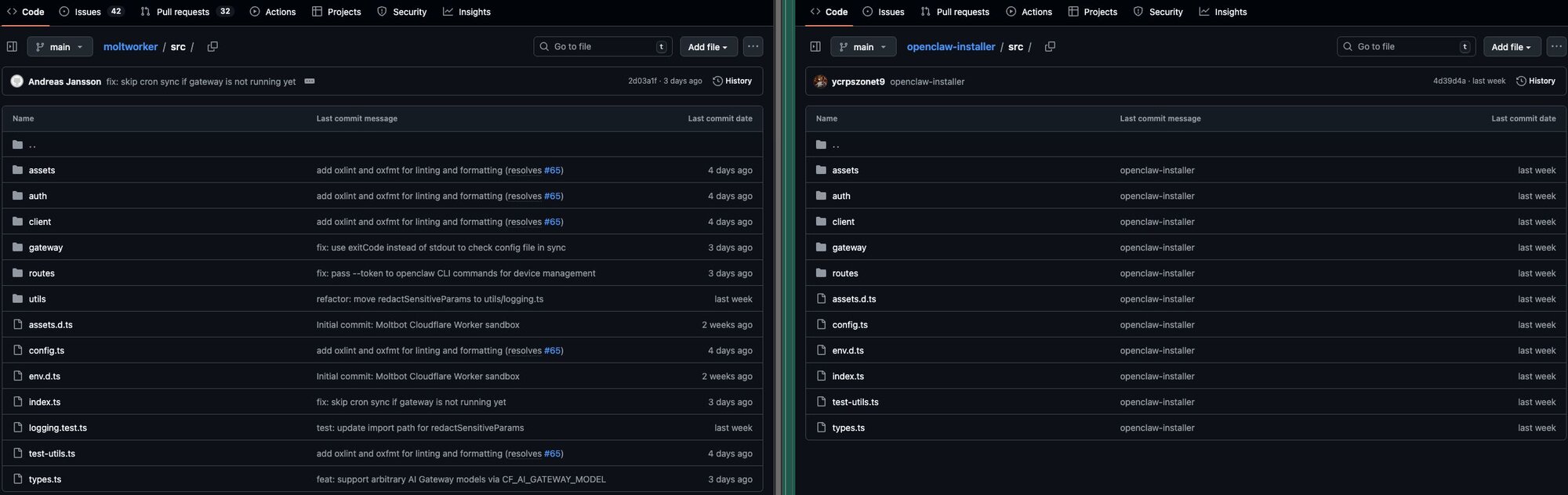Screen dimensions: 1568x495
Task: Expand commit message ellipsis for Andreas Jansson commit
Action: tap(310, 81)
